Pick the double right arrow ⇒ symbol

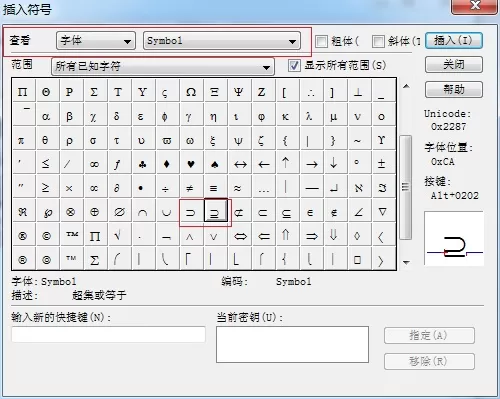312,236
